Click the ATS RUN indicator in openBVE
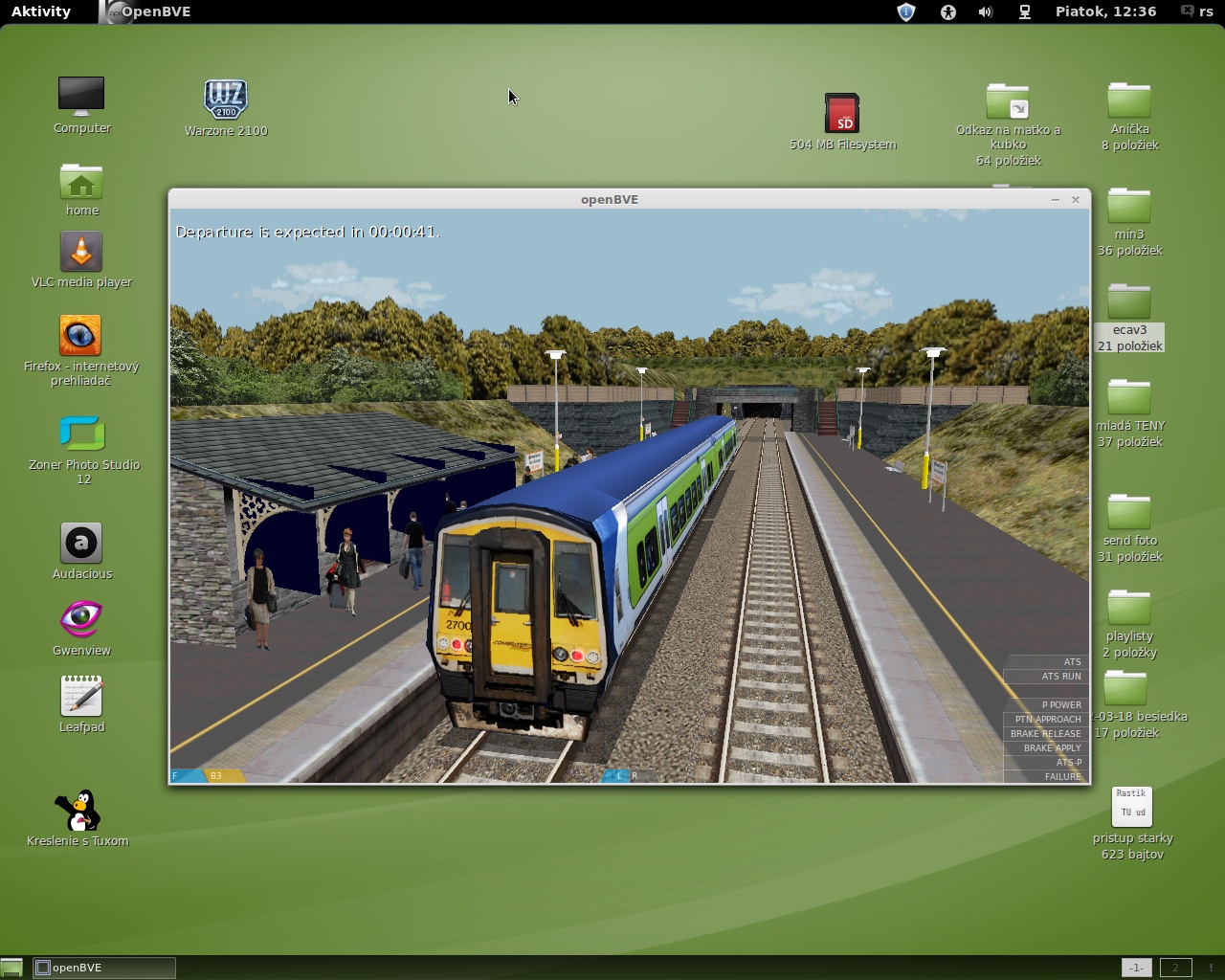Image resolution: width=1225 pixels, height=980 pixels. point(1046,676)
